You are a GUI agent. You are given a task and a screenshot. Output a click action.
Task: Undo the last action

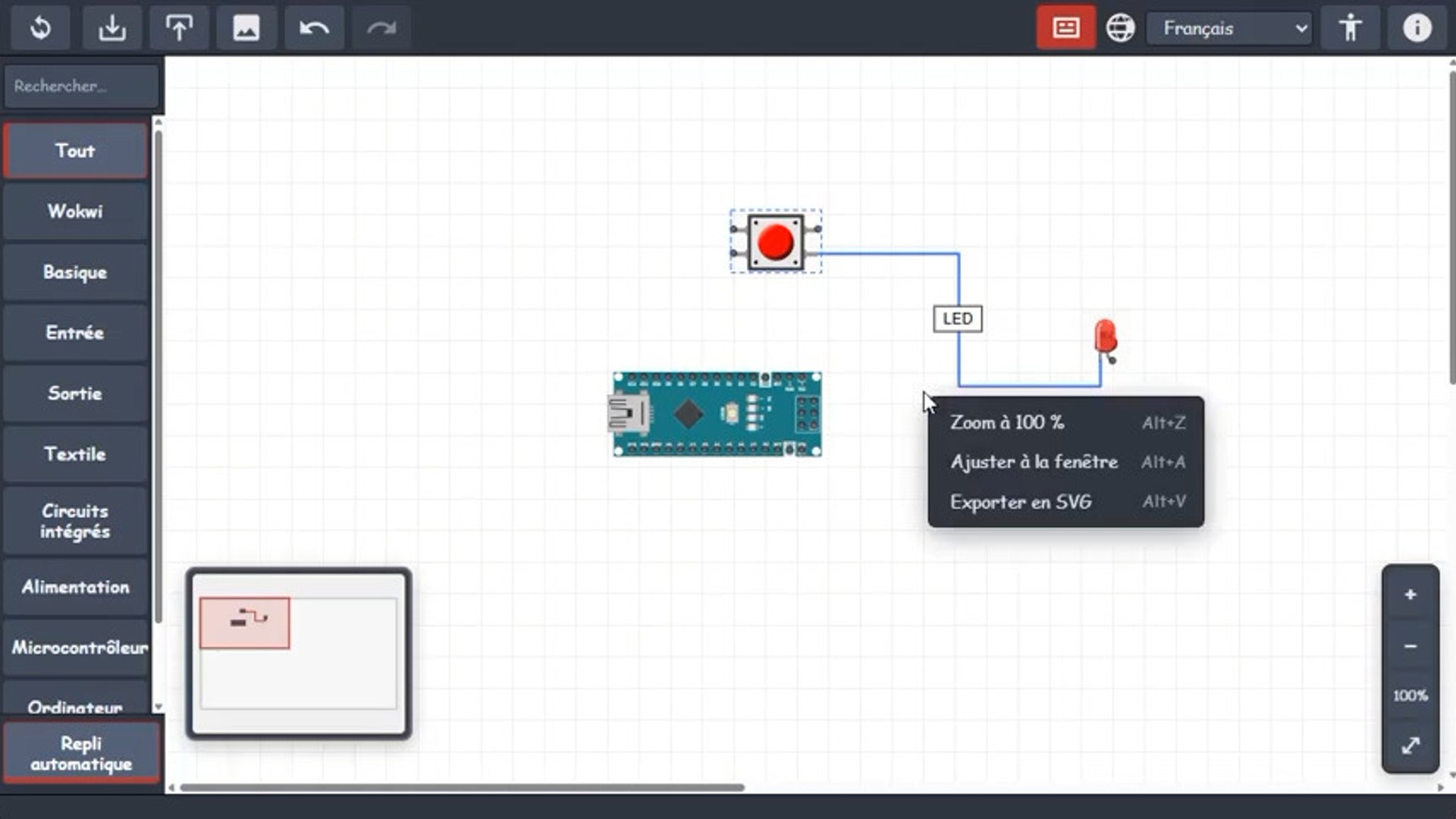pos(314,28)
